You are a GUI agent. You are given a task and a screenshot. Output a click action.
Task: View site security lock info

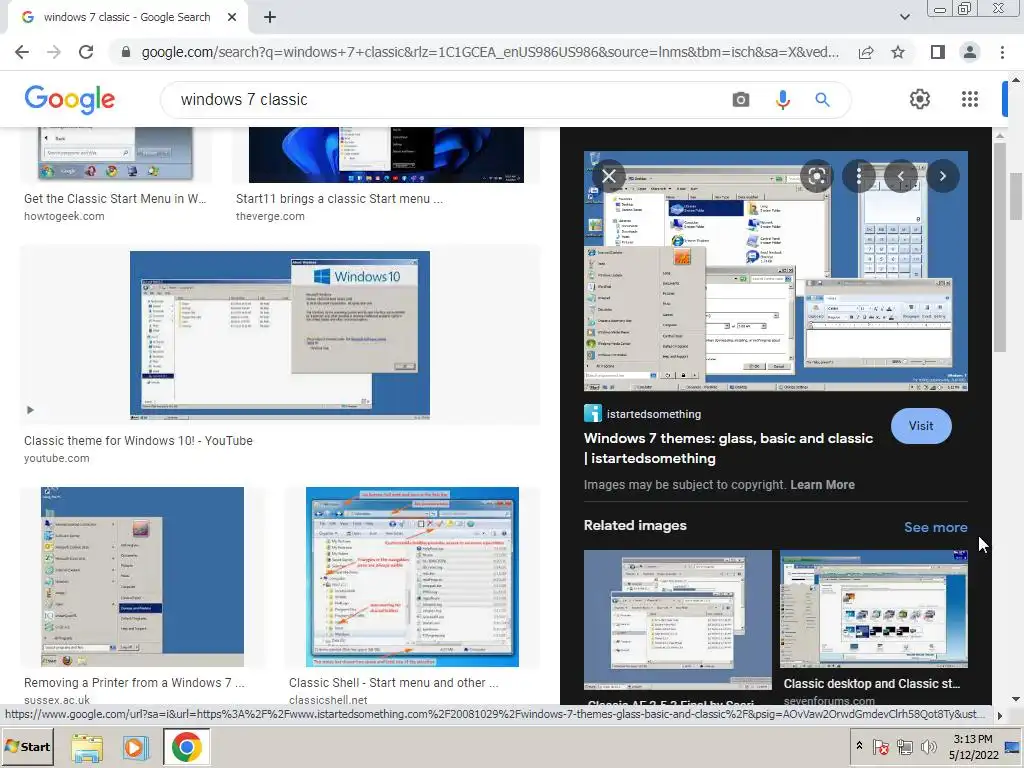point(126,52)
